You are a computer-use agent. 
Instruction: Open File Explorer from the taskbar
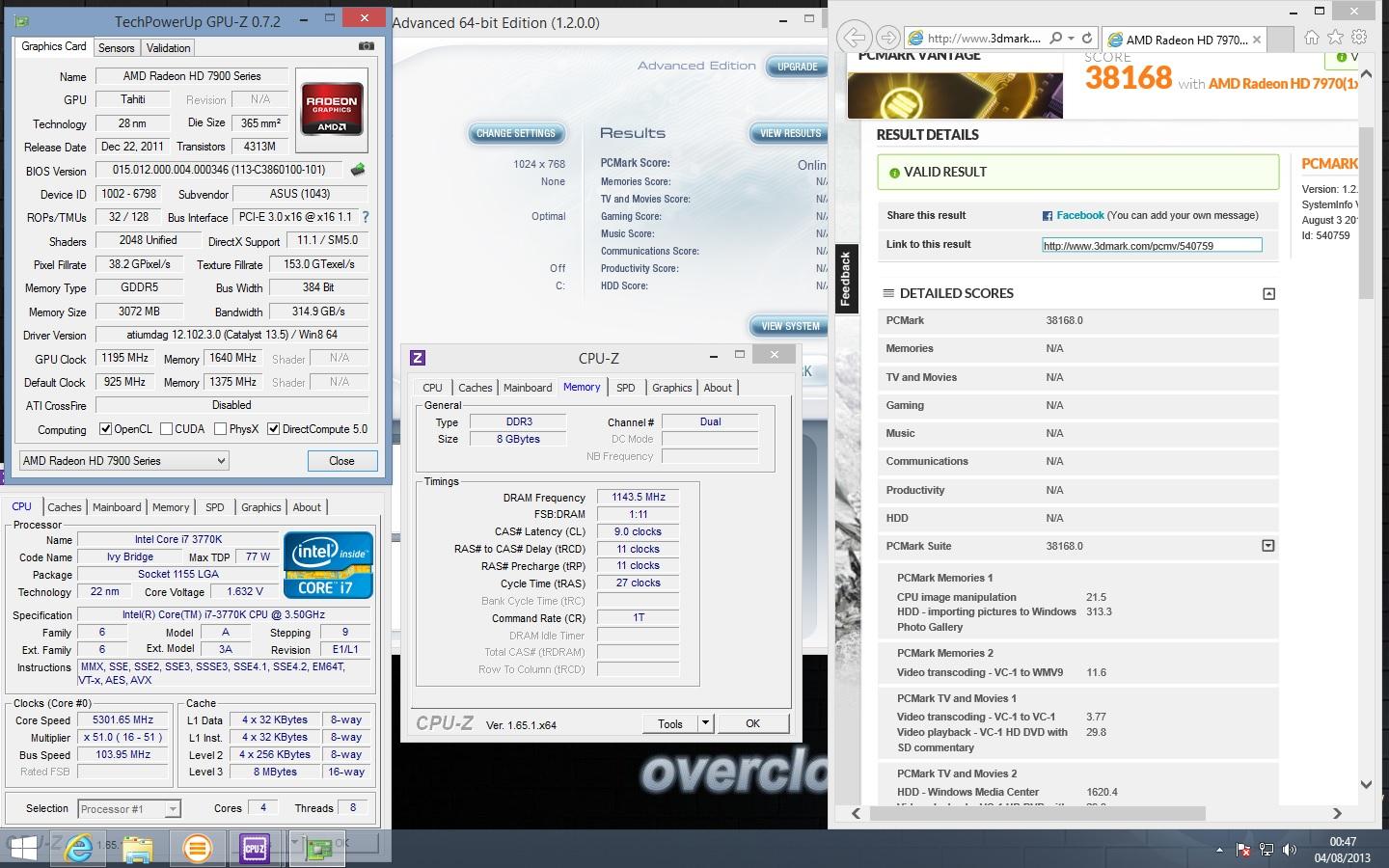[137, 849]
